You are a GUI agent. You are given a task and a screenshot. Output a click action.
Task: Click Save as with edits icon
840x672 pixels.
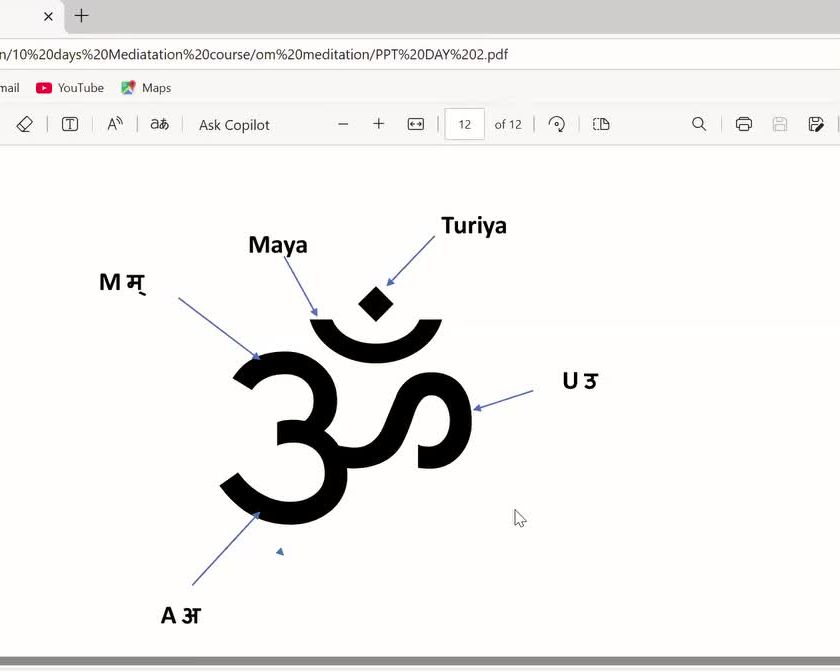[x=816, y=124]
